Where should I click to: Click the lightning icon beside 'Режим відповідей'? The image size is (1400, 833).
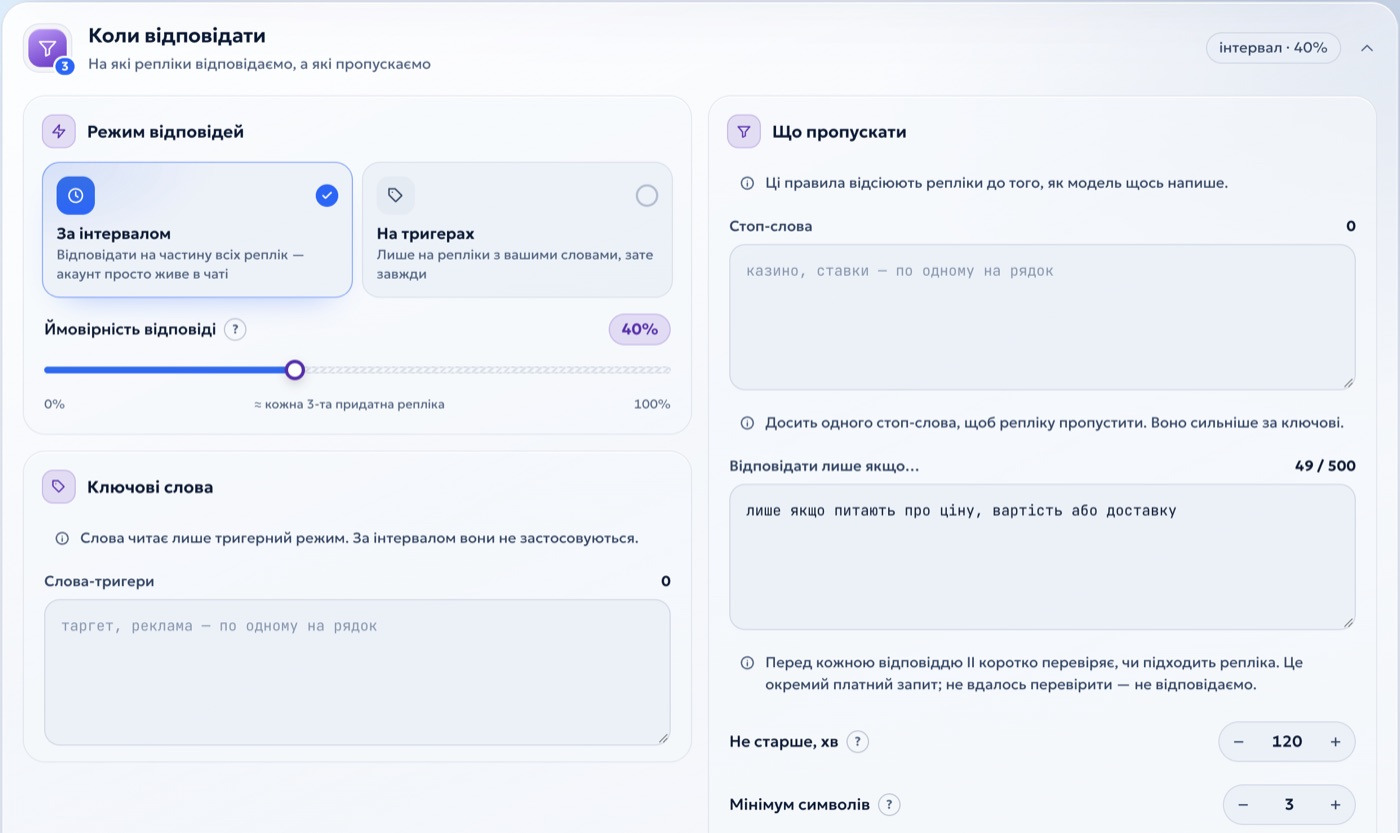tap(58, 131)
